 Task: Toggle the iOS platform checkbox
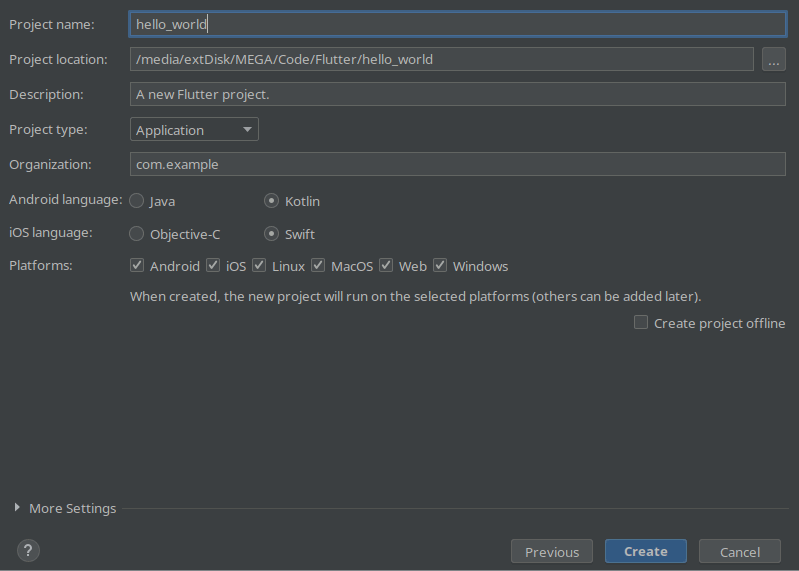213,265
